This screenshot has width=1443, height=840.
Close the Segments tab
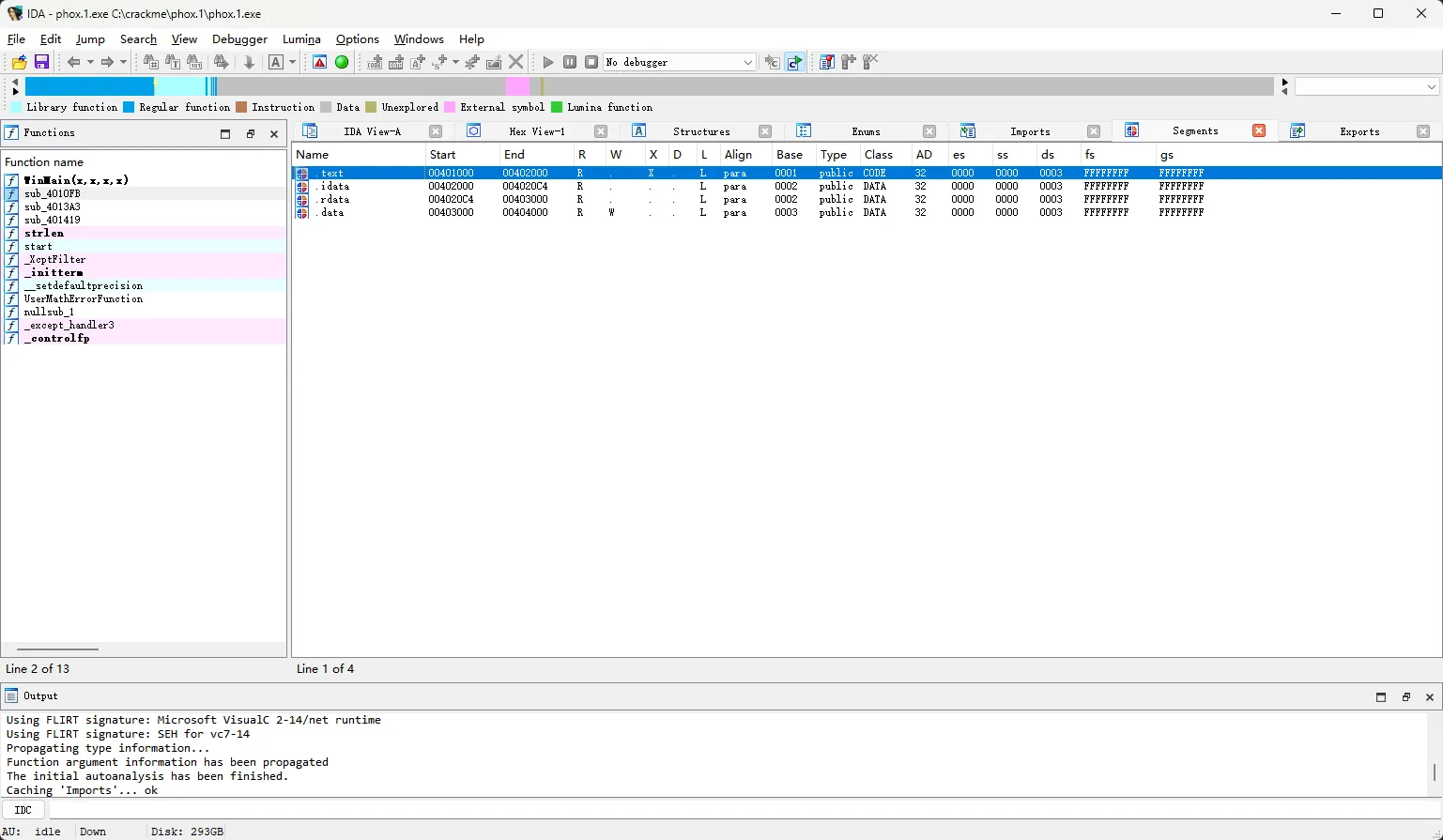tap(1259, 131)
